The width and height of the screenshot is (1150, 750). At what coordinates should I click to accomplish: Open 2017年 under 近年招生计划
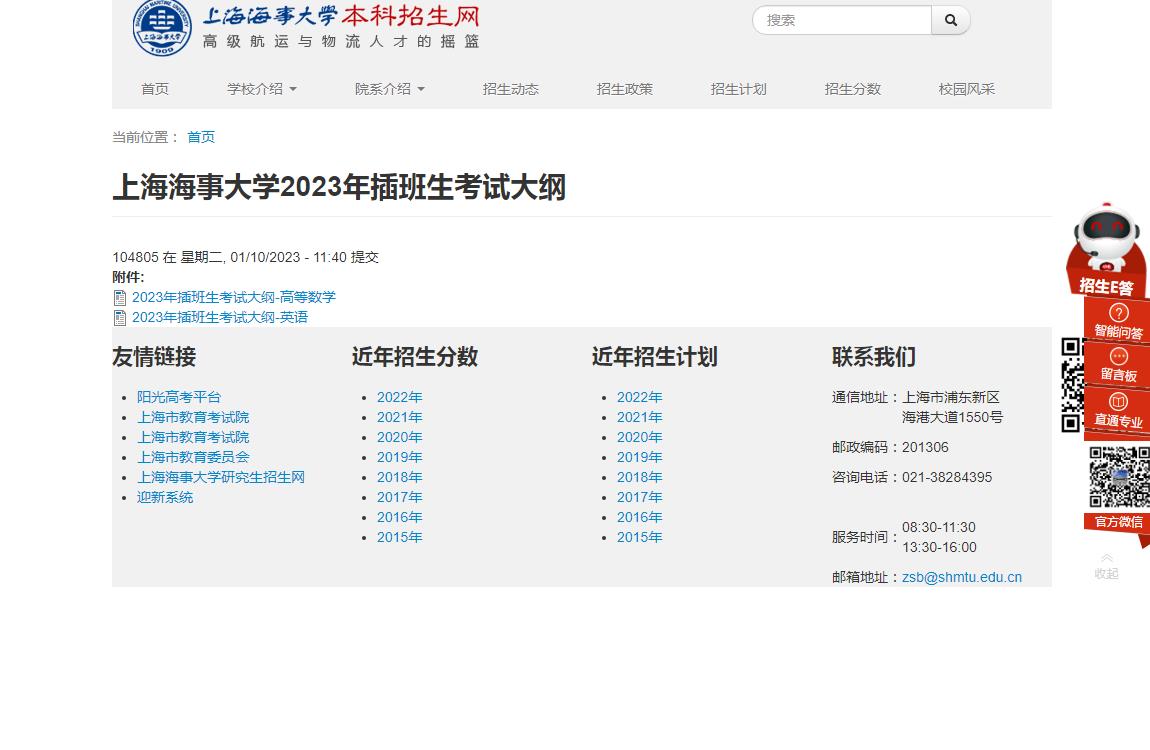pos(640,497)
